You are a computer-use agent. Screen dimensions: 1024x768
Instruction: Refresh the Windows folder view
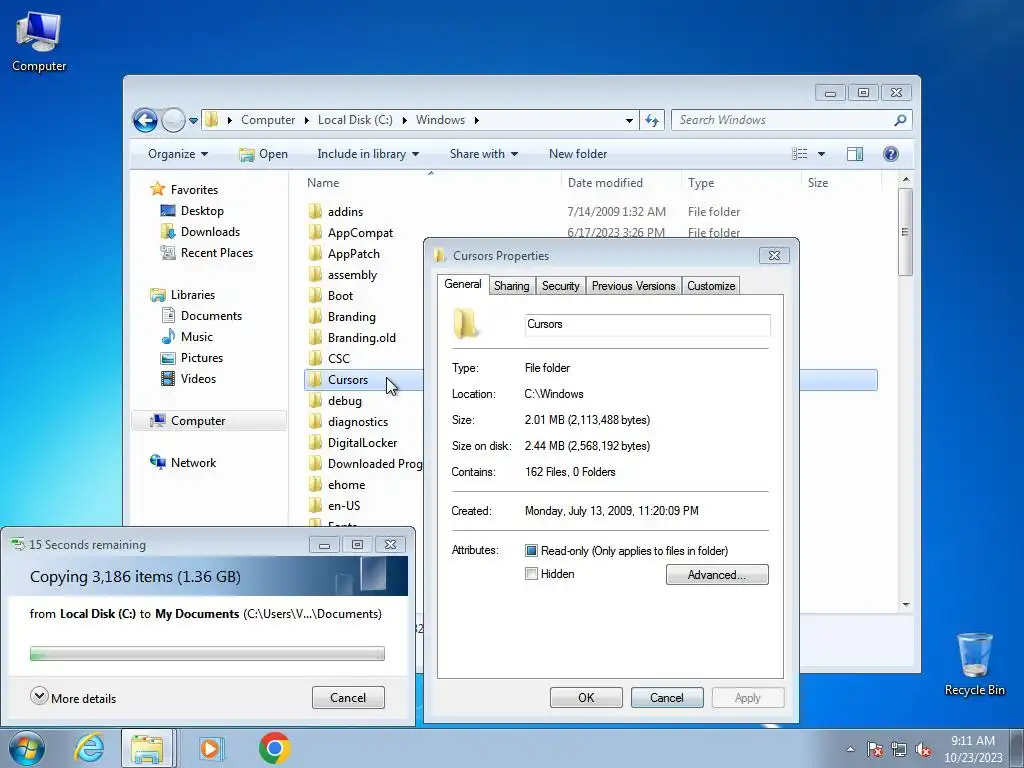pyautogui.click(x=652, y=120)
